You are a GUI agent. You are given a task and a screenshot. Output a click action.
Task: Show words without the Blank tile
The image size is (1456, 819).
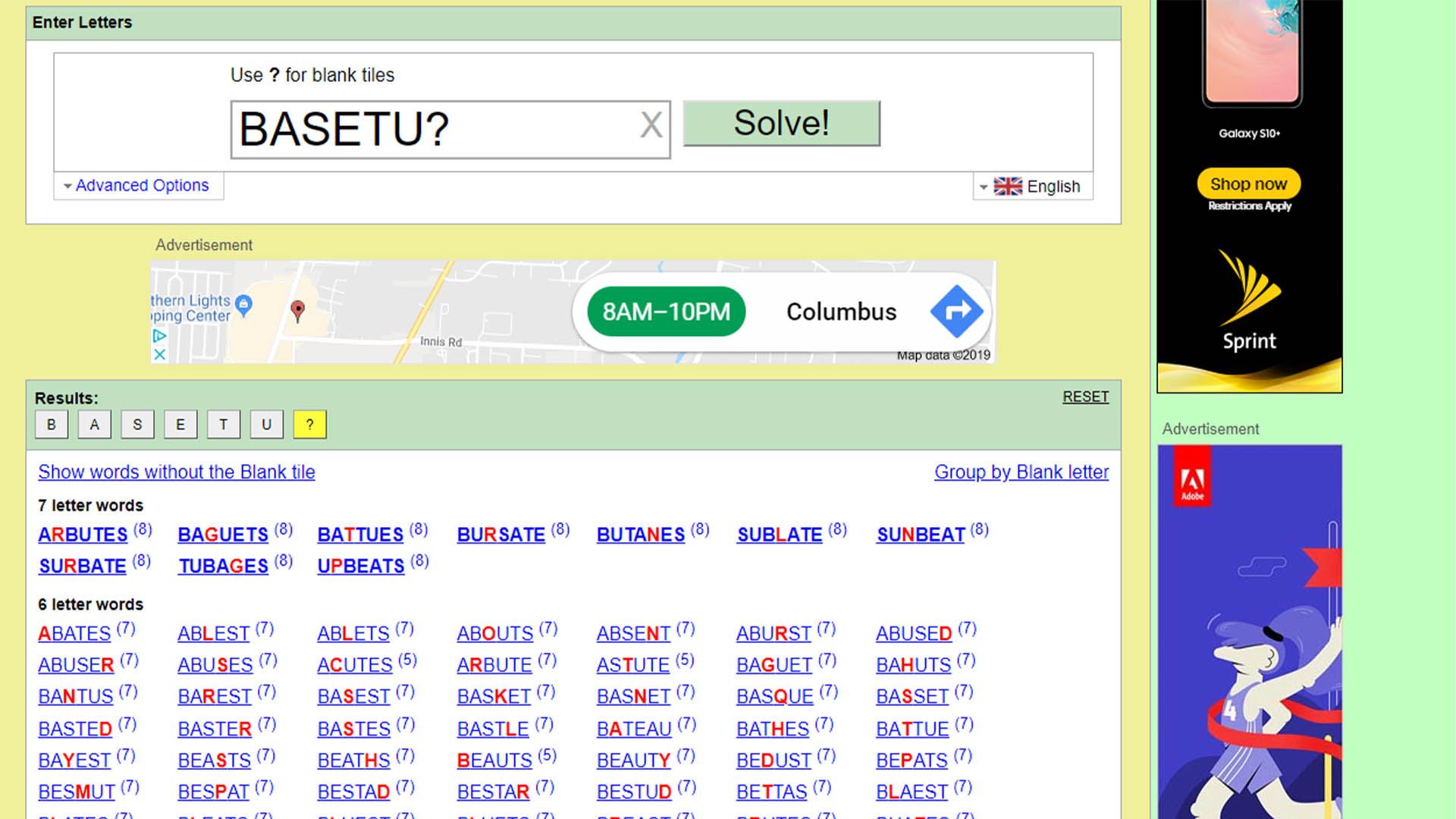click(177, 472)
